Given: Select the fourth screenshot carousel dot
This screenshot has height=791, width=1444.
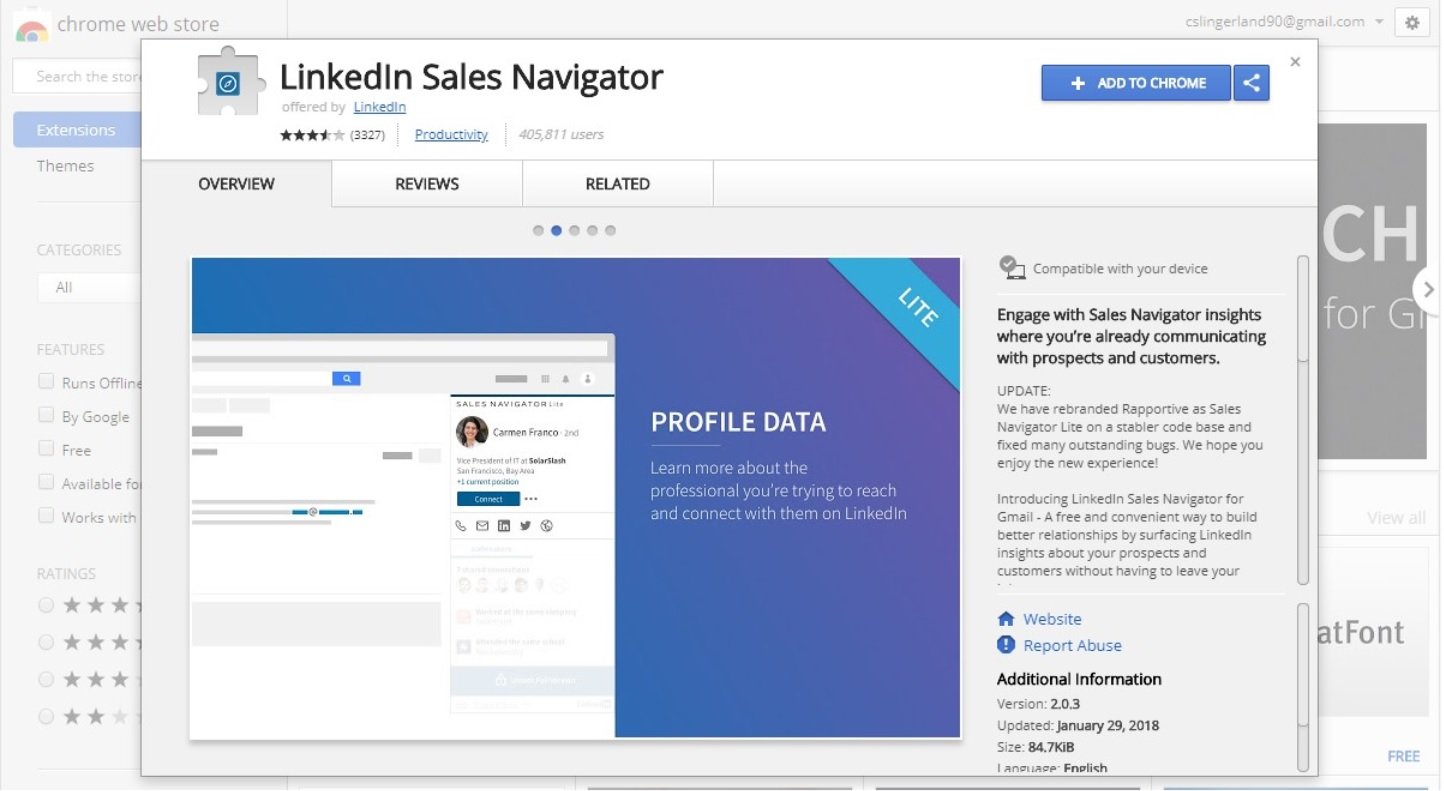Looking at the screenshot, I should (x=592, y=230).
